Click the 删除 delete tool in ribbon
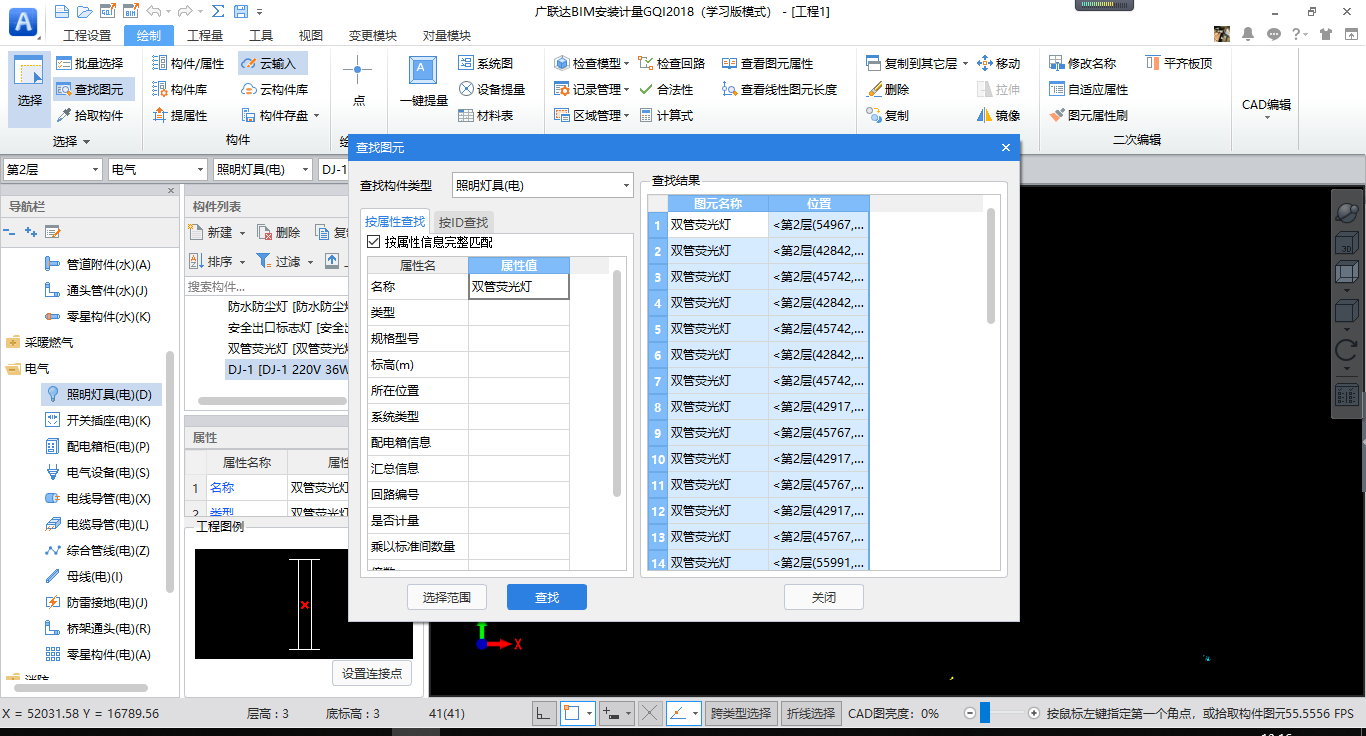This screenshot has height=736, width=1366. click(887, 89)
